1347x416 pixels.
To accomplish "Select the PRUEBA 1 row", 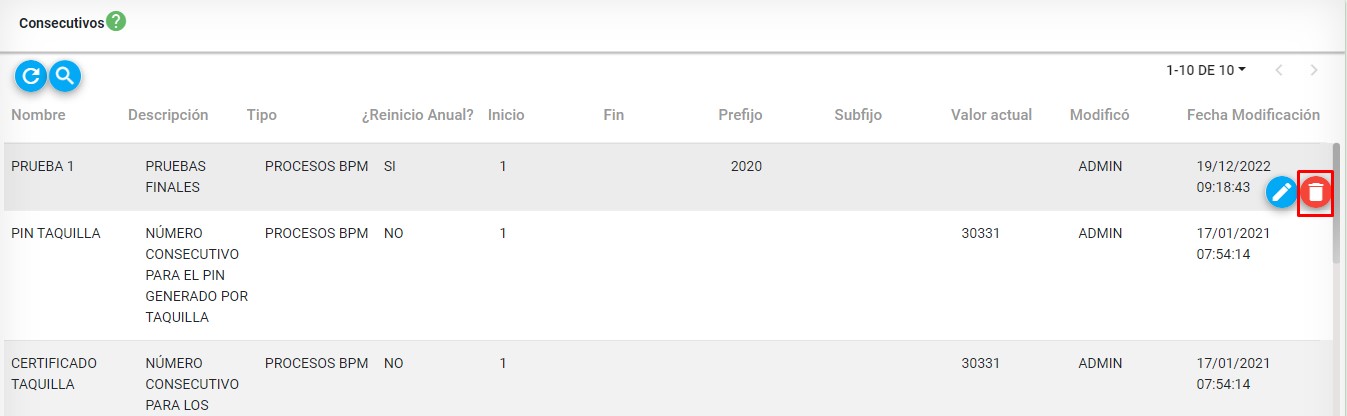I will click(x=42, y=167).
